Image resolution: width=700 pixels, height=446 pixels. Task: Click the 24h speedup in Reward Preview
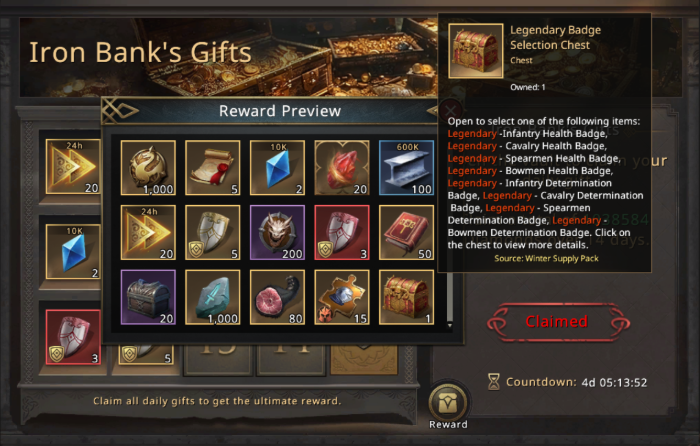point(148,233)
